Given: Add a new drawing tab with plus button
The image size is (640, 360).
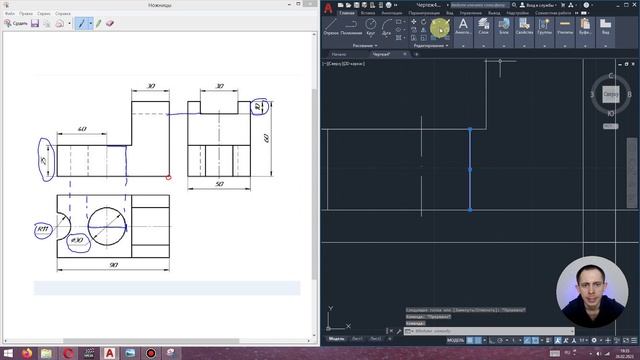Looking at the screenshot, I should 416,54.
